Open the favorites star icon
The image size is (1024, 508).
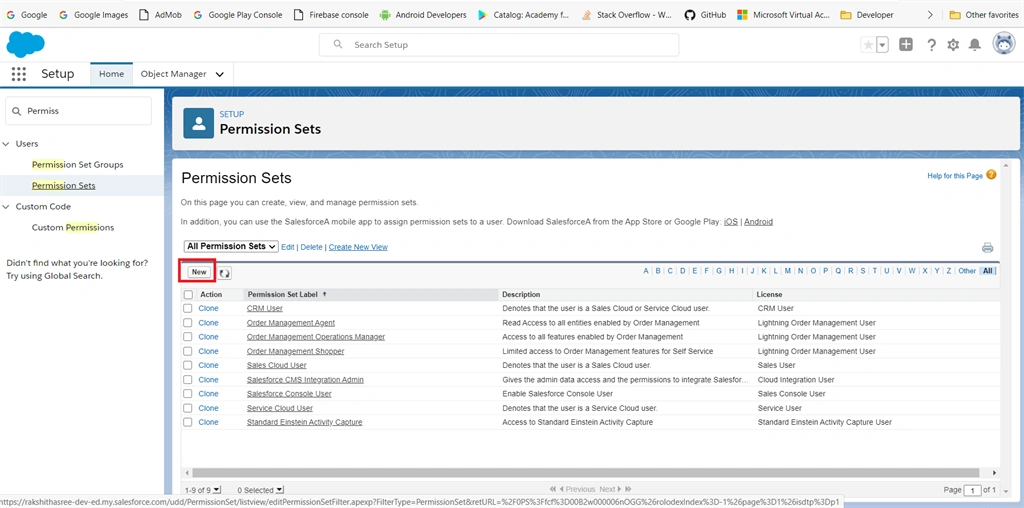pos(868,44)
